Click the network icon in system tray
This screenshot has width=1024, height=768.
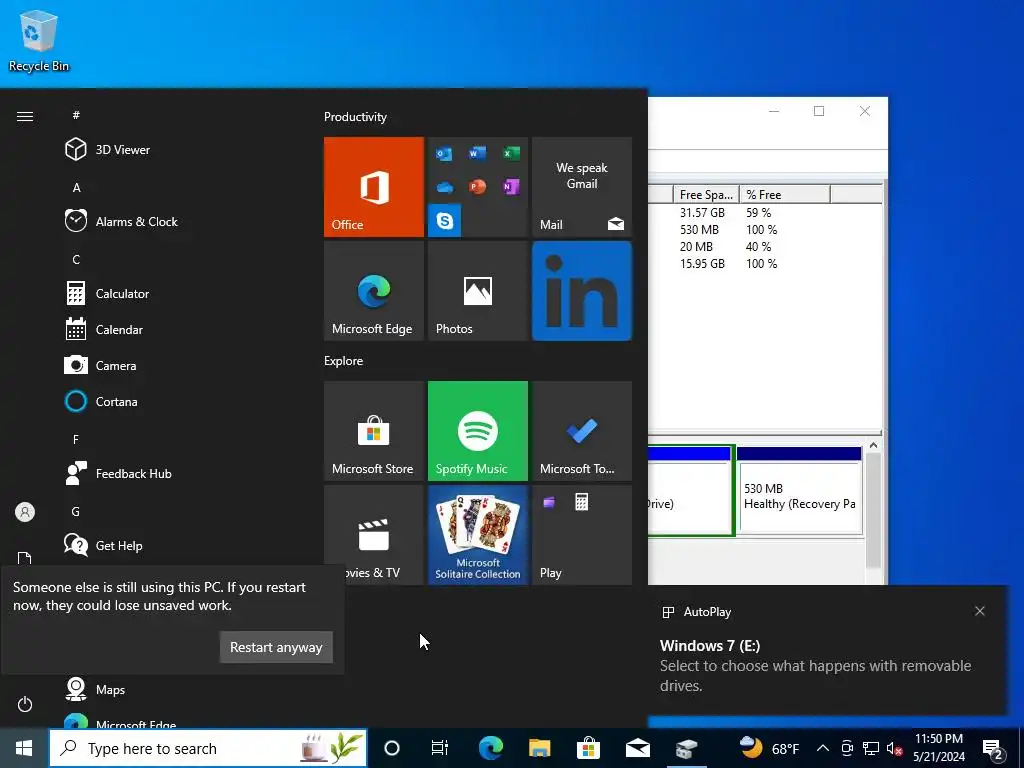pyautogui.click(x=871, y=748)
